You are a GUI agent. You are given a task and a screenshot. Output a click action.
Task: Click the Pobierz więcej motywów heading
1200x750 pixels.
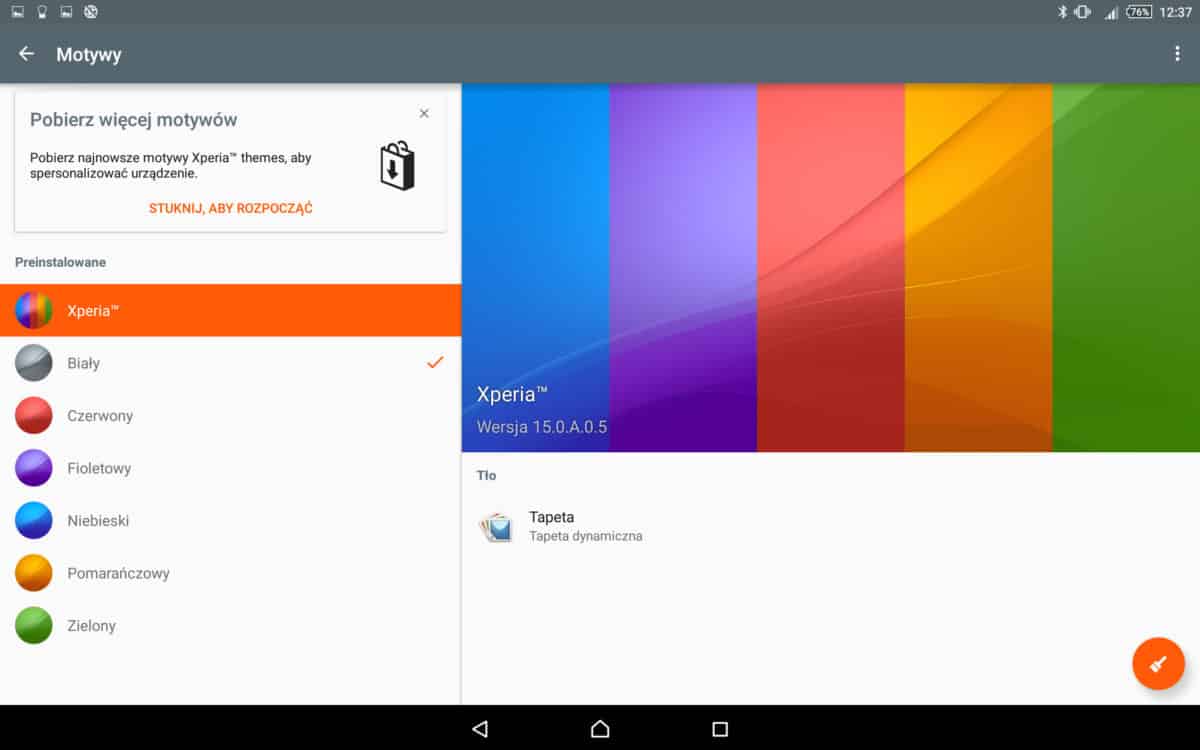tap(134, 120)
